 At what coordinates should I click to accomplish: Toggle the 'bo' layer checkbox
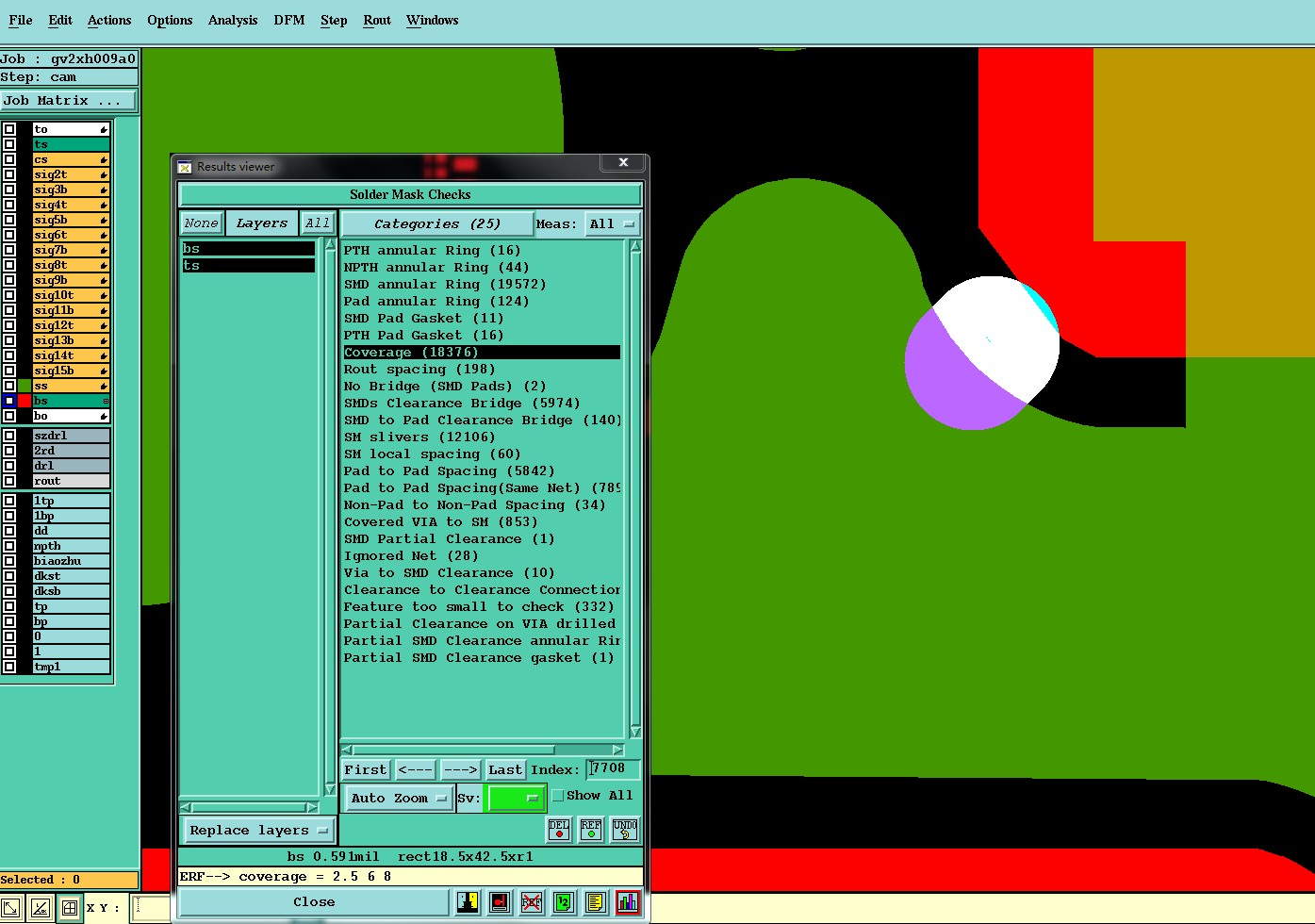point(9,416)
